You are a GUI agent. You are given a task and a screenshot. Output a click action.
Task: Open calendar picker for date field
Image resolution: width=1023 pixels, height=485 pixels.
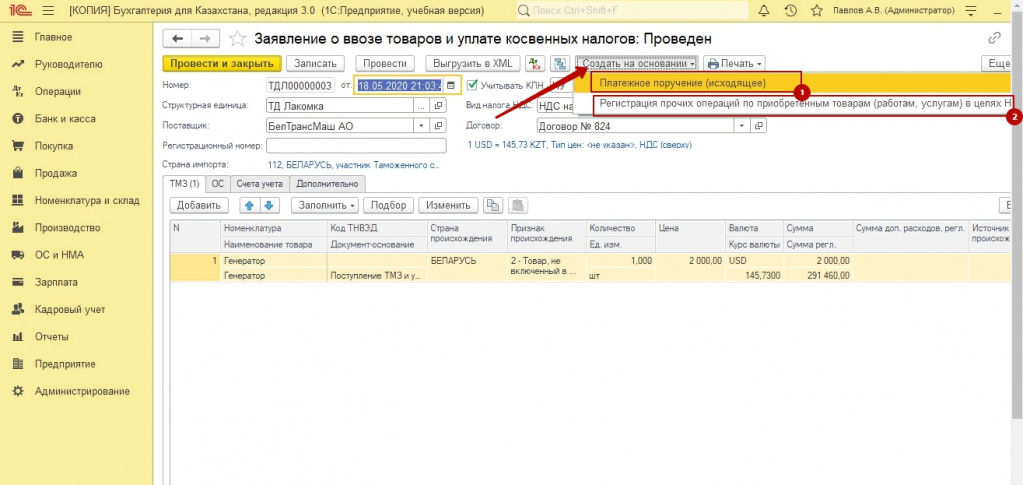click(x=451, y=86)
